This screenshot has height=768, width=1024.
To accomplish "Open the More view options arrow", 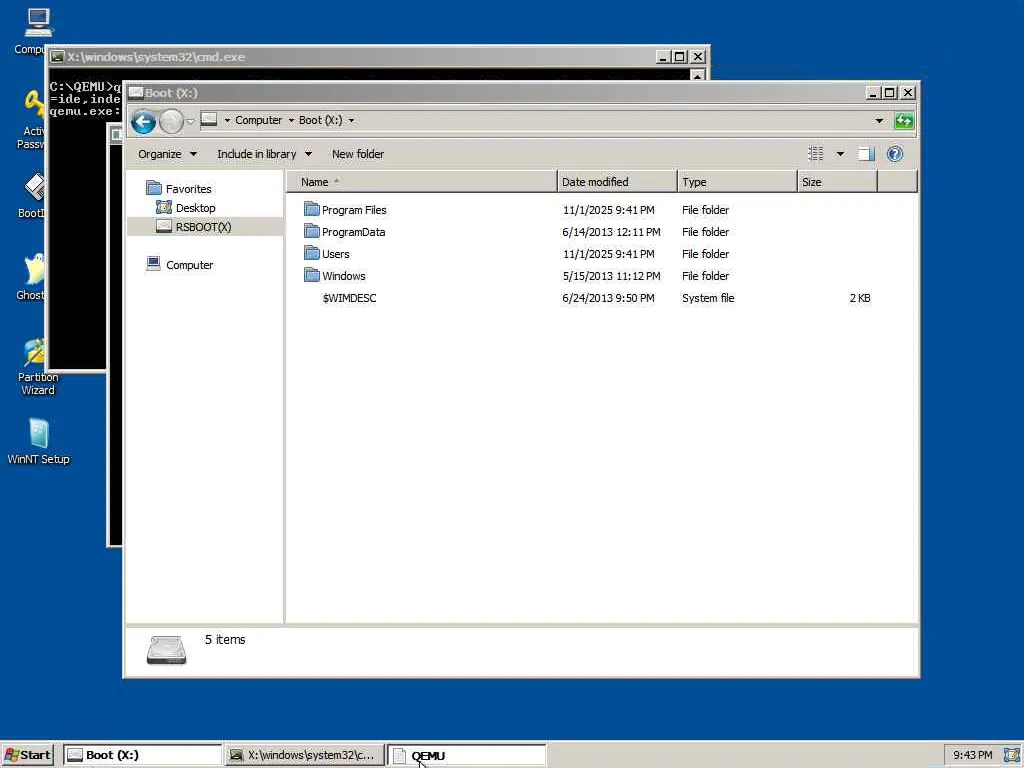I will tap(840, 154).
